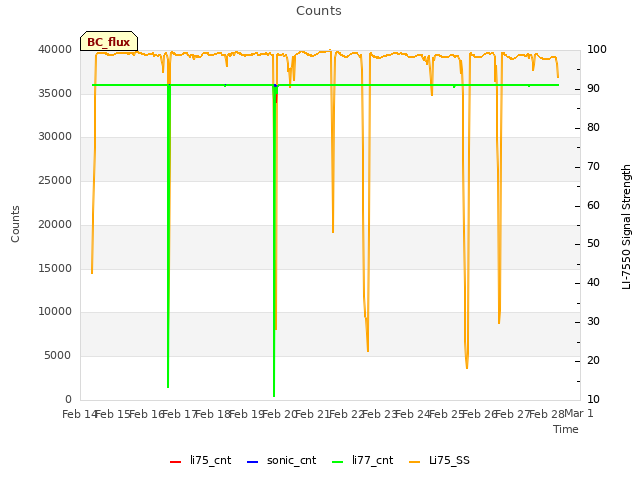Click the 40000 y-axis tick label
Viewport: 640px width, 480px height.
coord(55,49)
